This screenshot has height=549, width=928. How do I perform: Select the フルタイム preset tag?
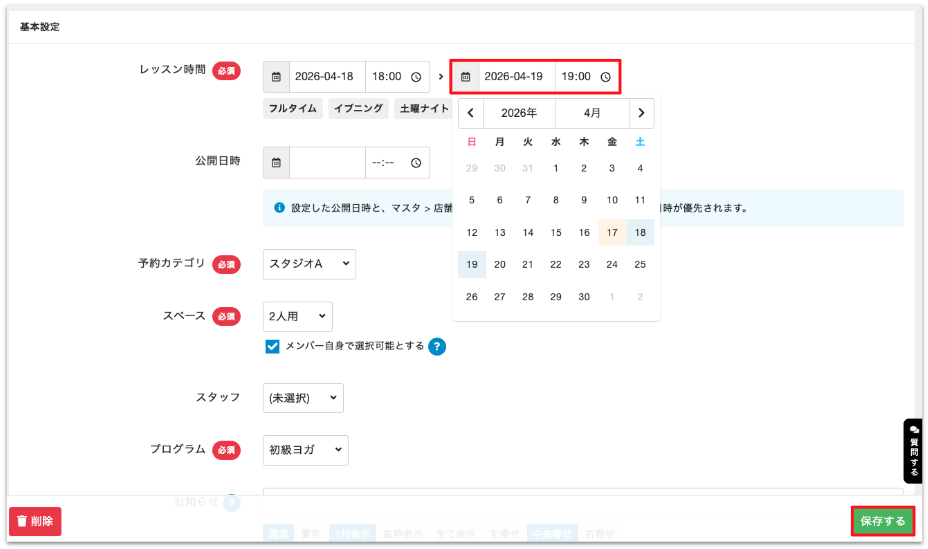pyautogui.click(x=293, y=109)
